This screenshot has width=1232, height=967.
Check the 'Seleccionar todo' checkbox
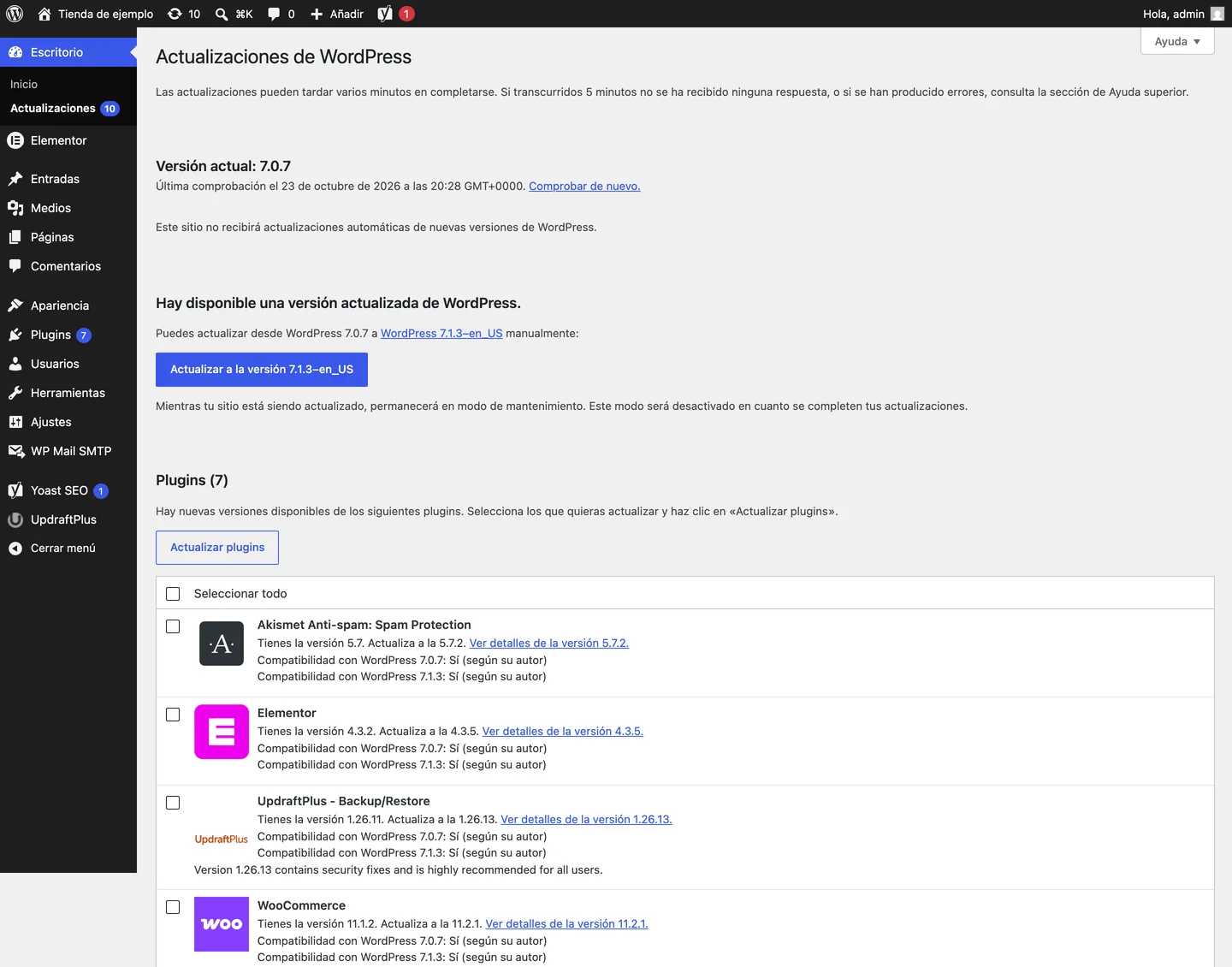[173, 594]
